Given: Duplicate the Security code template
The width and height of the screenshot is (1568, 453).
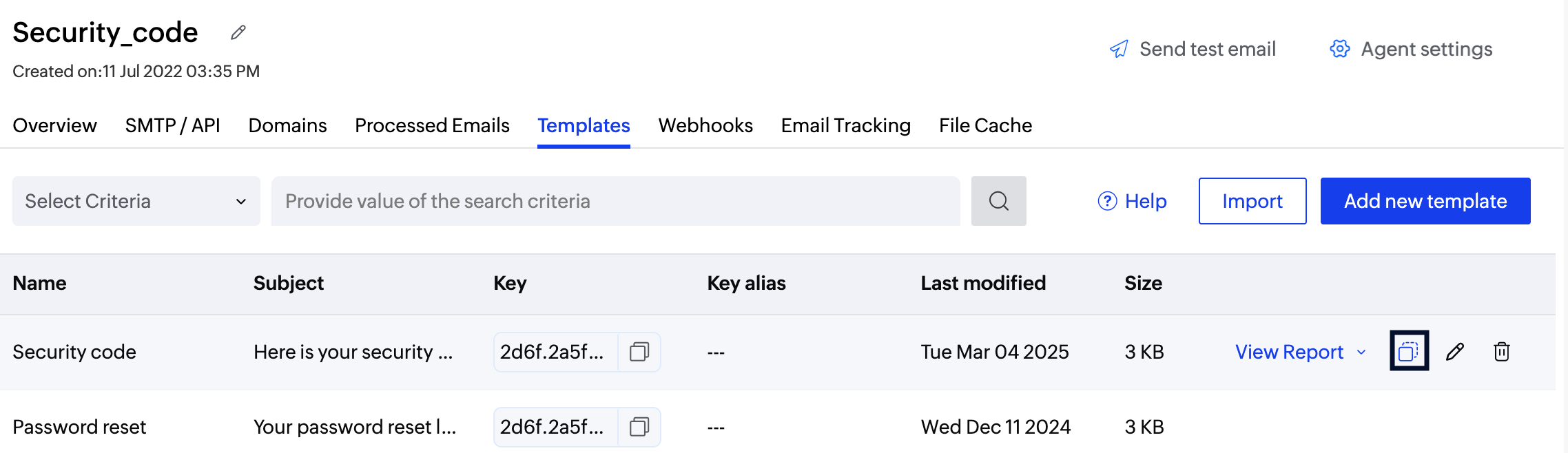Looking at the screenshot, I should pos(1409,351).
